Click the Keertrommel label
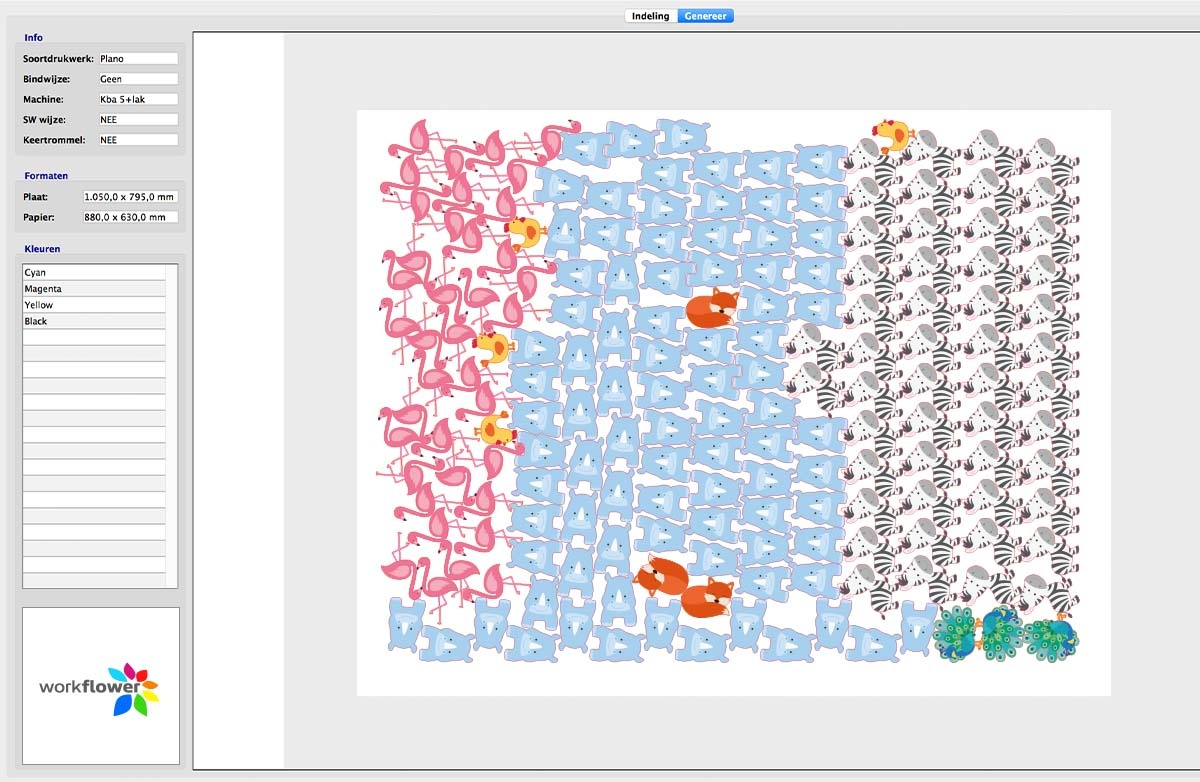This screenshot has height=782, width=1200. pyautogui.click(x=53, y=140)
